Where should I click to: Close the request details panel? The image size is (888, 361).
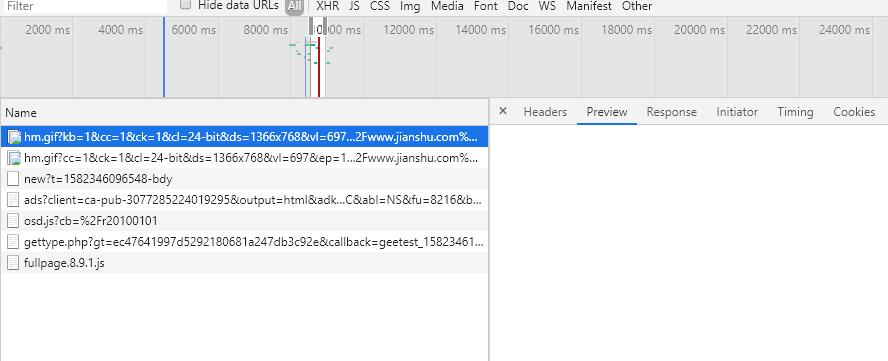[x=502, y=111]
